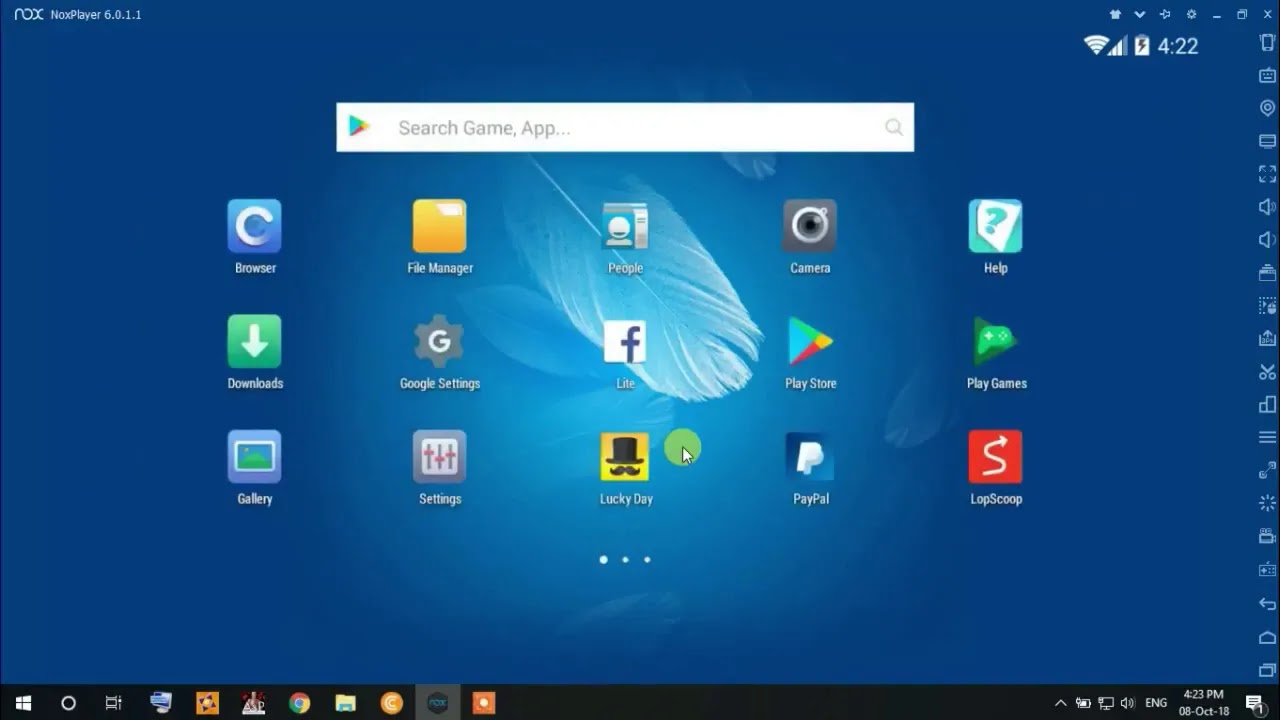Click the NoxPlayer logo in title bar
This screenshot has width=1280, height=720.
28,14
